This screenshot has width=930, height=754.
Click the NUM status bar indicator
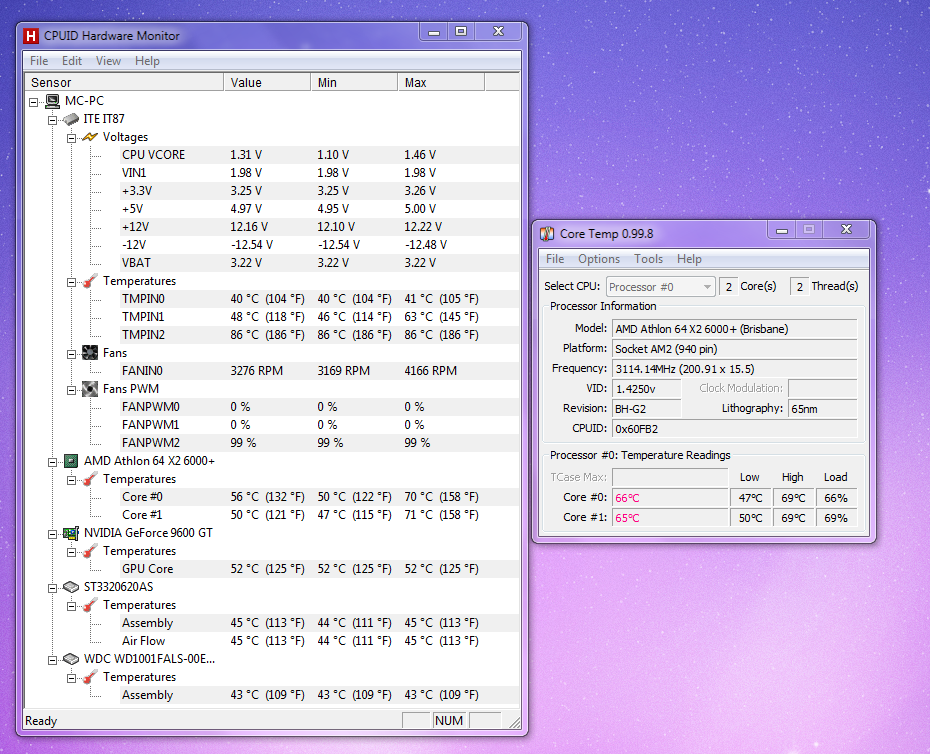tap(449, 721)
